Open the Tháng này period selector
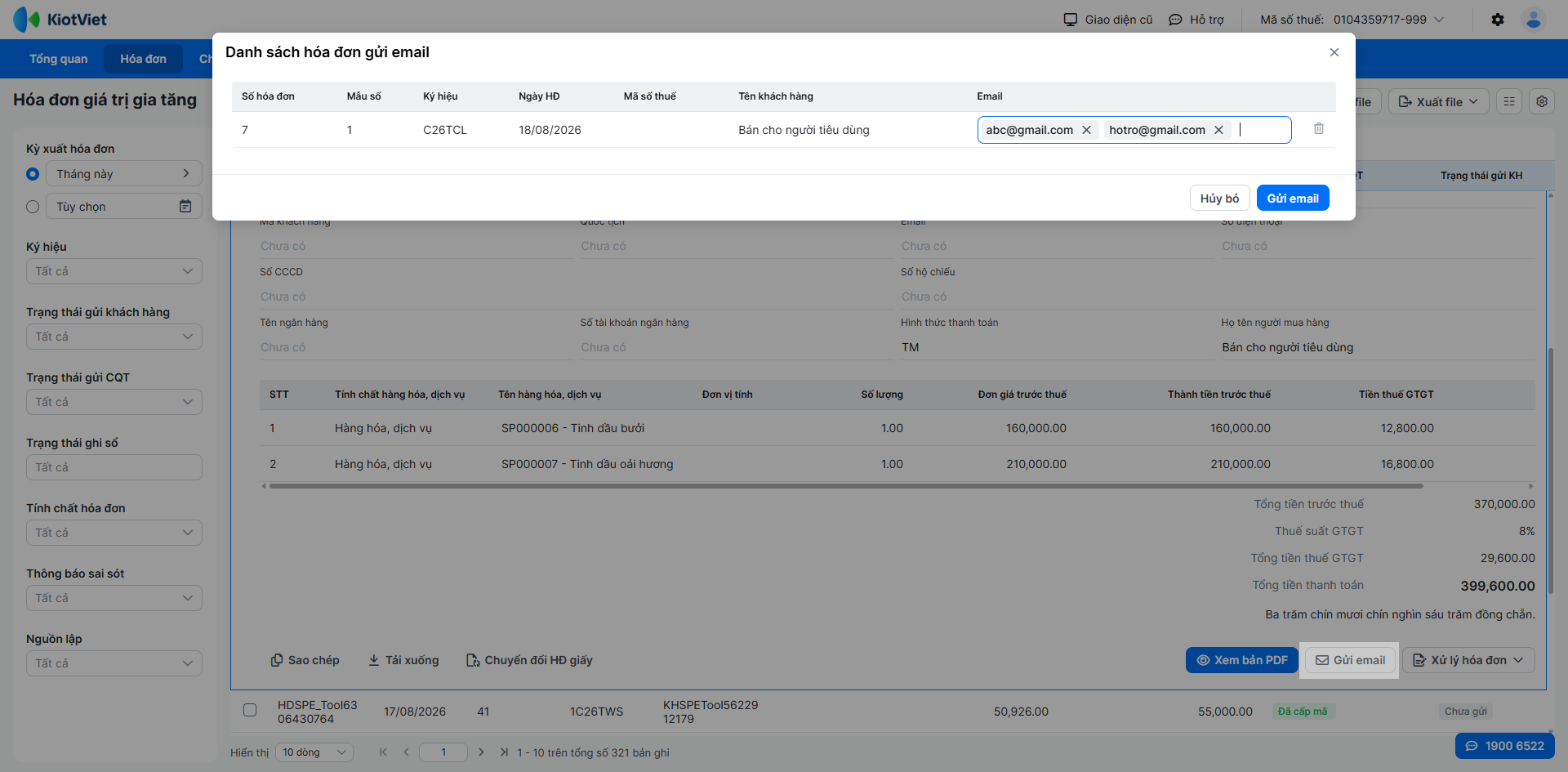 [x=124, y=173]
